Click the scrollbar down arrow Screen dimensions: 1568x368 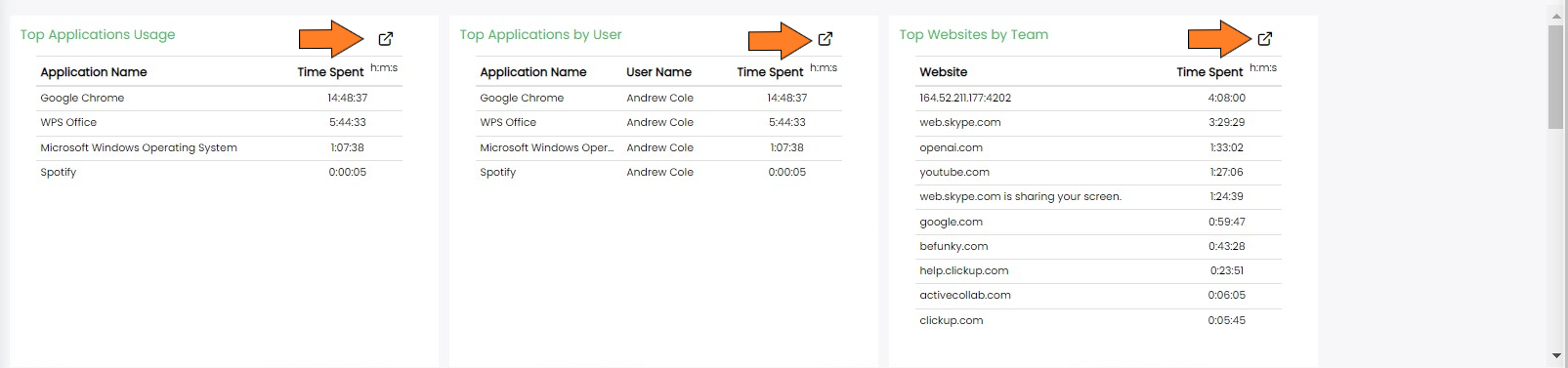(1556, 356)
